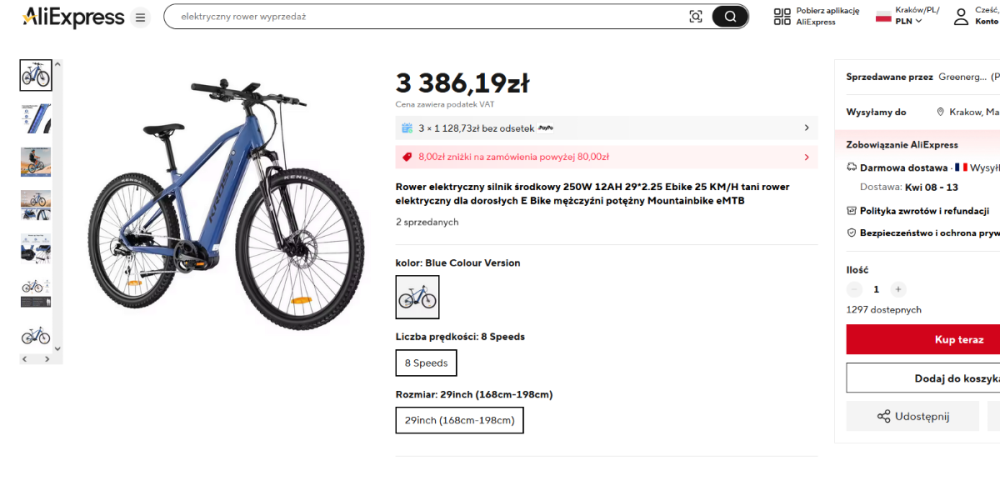Select the 8 Speeds option
The image size is (1000, 486).
(x=427, y=363)
